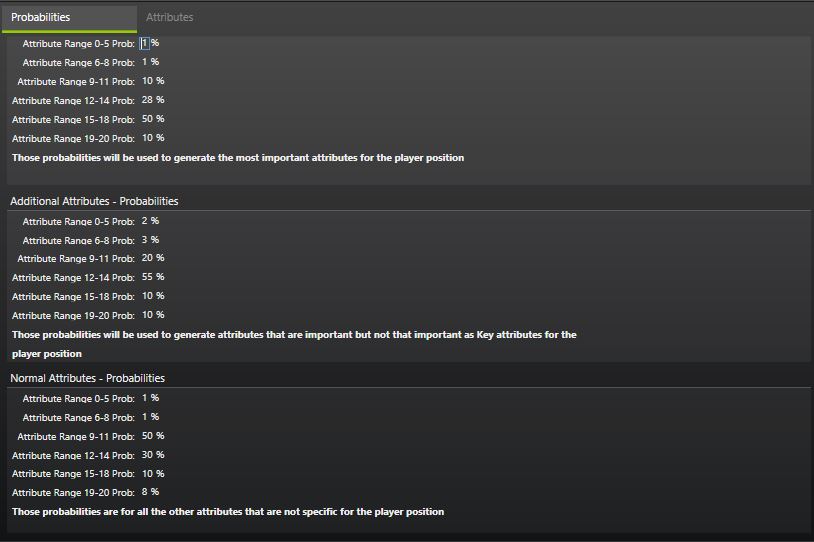Select the Range 12-14 Prob field showing 55%
The height and width of the screenshot is (542, 814).
[x=147, y=277]
